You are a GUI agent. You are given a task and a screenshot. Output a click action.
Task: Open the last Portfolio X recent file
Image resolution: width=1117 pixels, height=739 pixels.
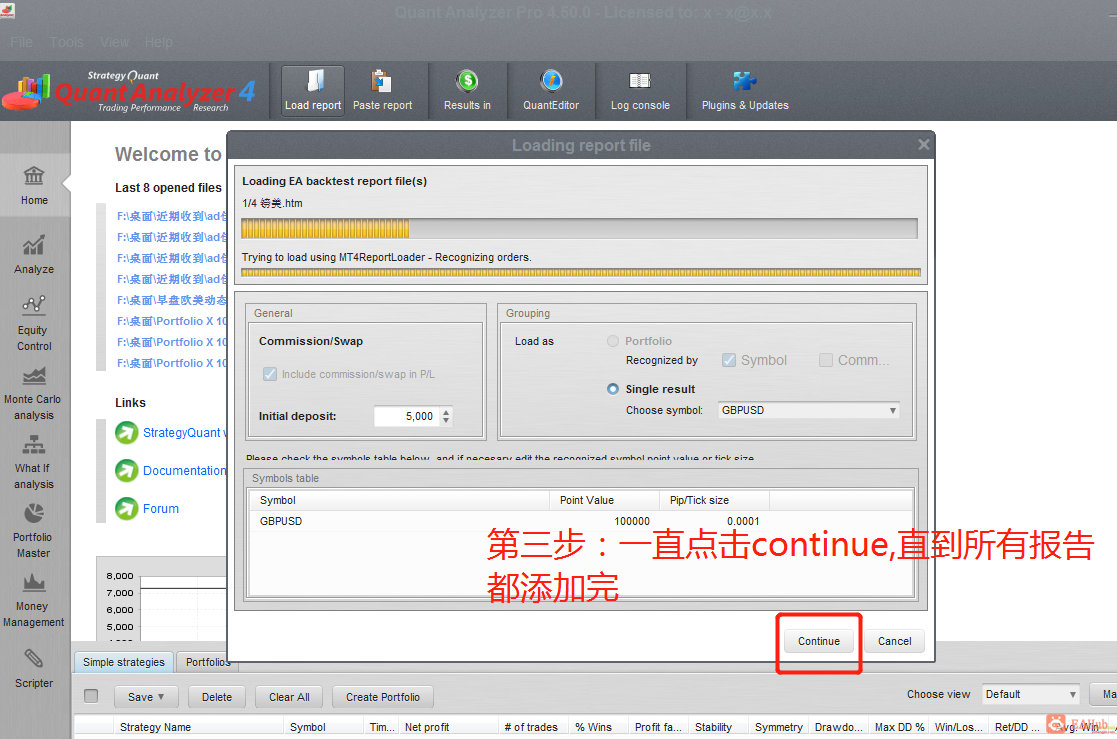tap(172, 363)
